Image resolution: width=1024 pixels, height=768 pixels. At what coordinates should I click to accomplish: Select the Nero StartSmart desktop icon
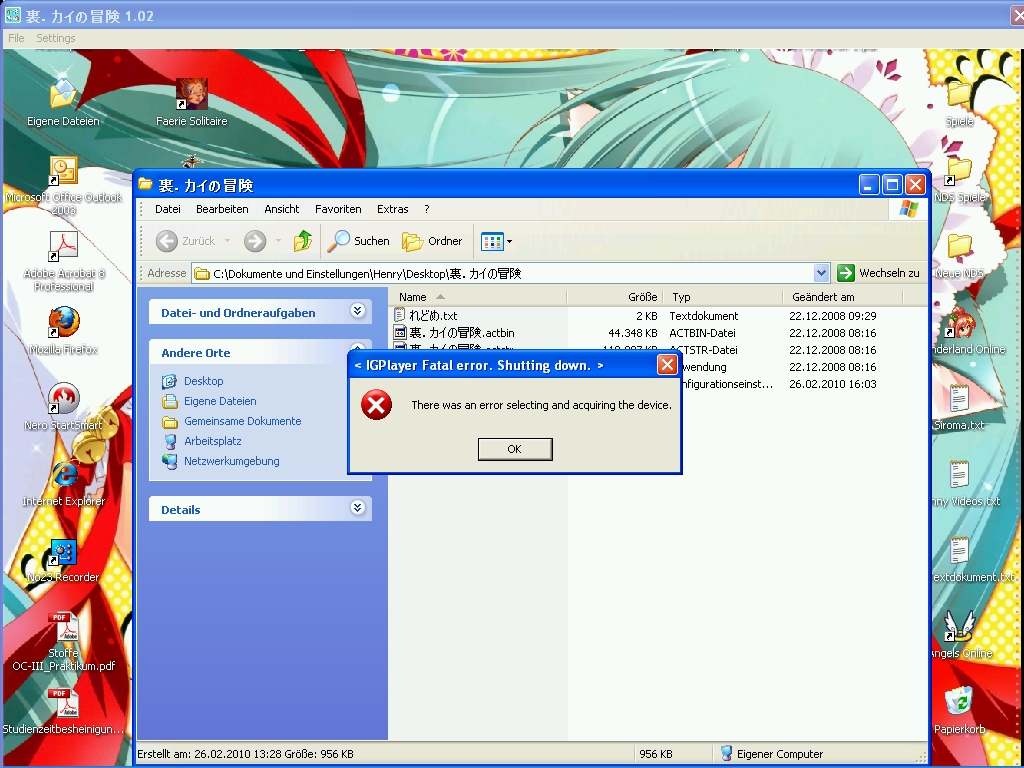64,400
